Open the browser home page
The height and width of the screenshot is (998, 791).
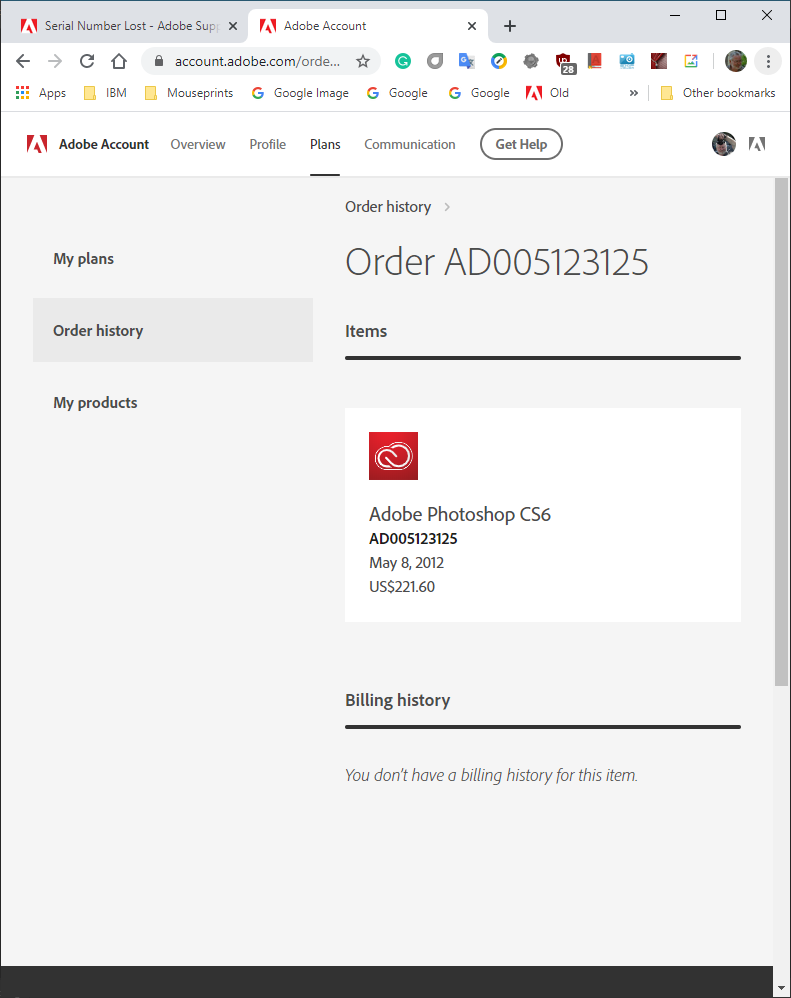[119, 61]
